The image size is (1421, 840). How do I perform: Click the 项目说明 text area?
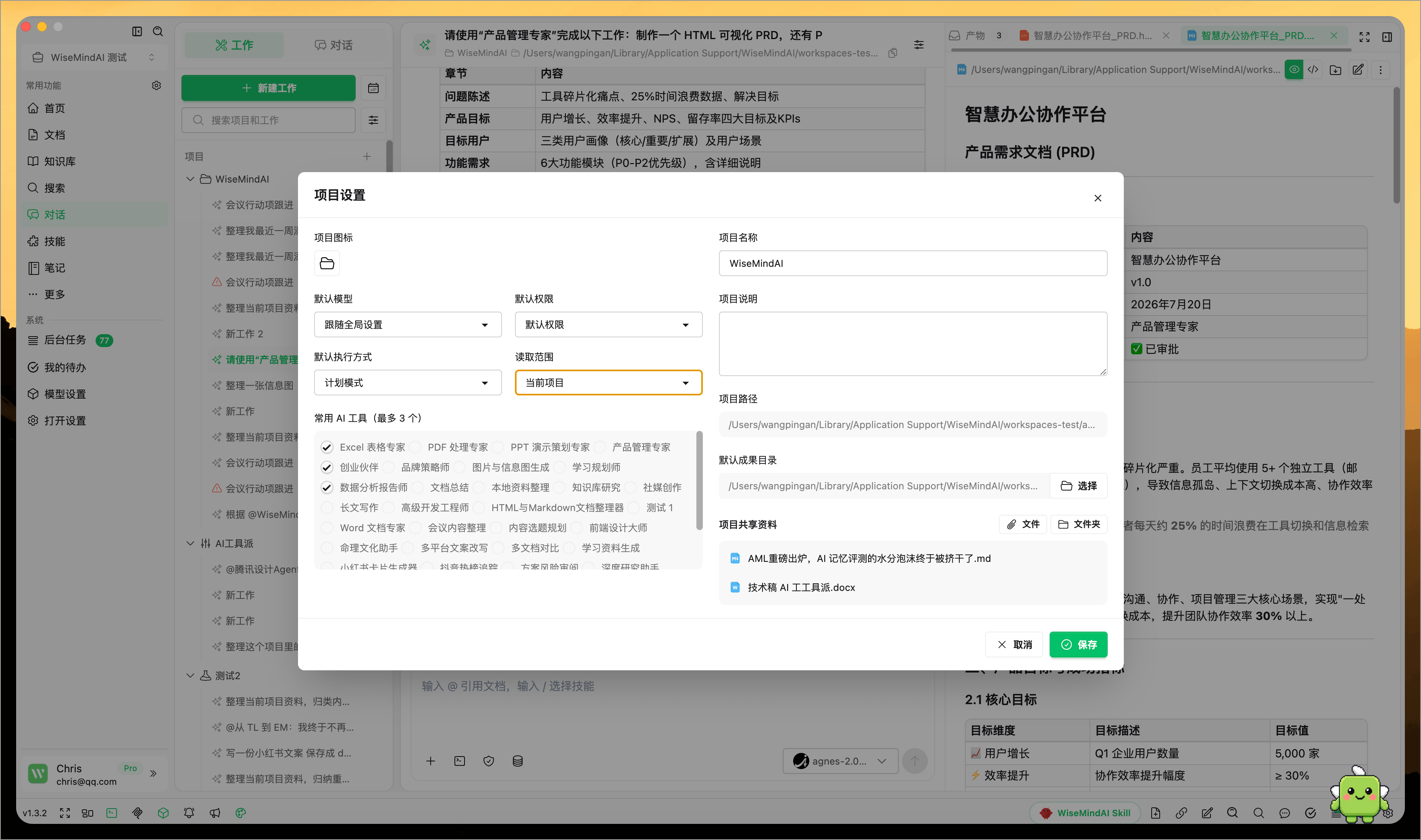point(913,343)
